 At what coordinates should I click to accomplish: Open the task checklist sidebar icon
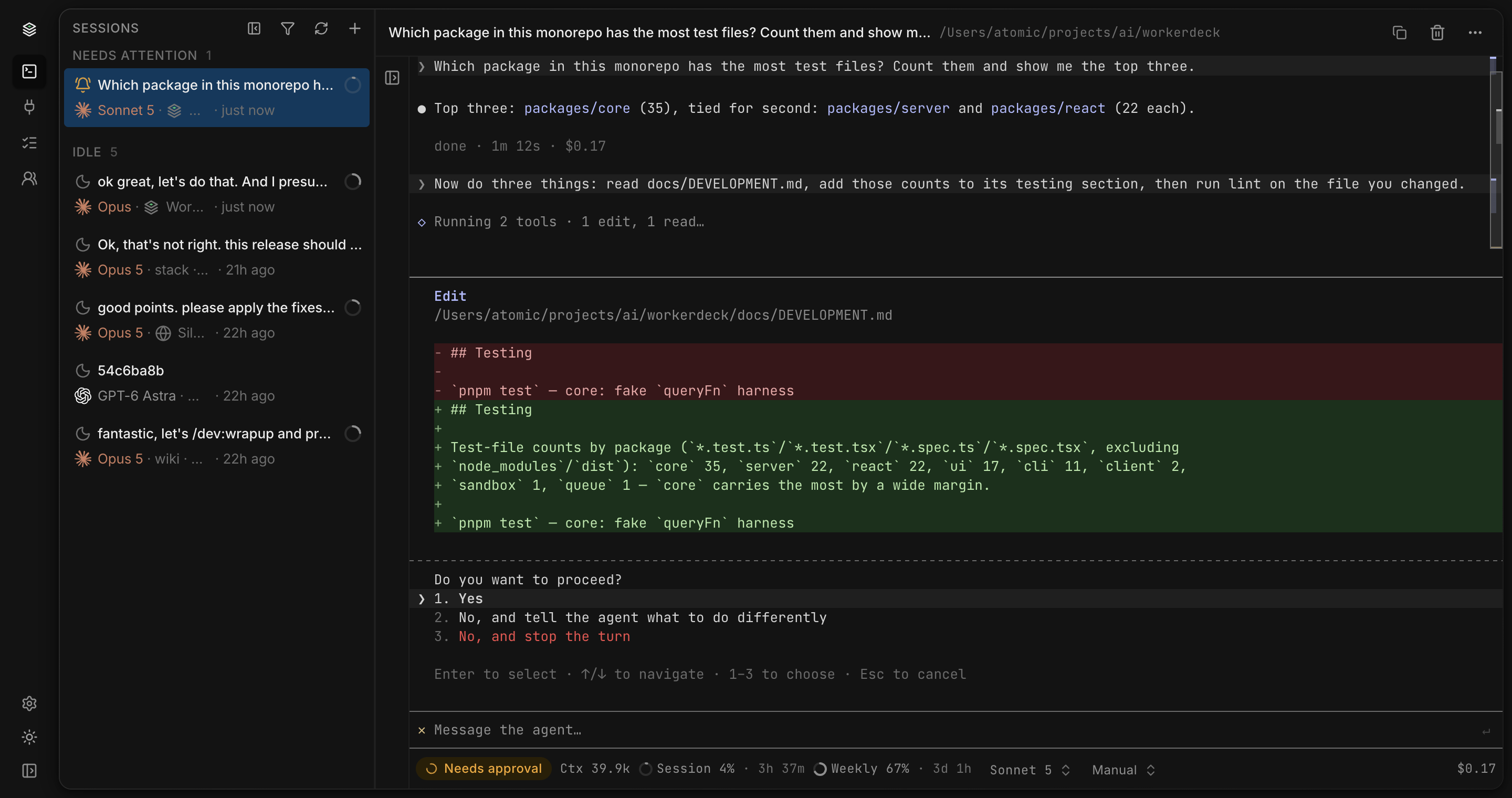click(x=29, y=143)
